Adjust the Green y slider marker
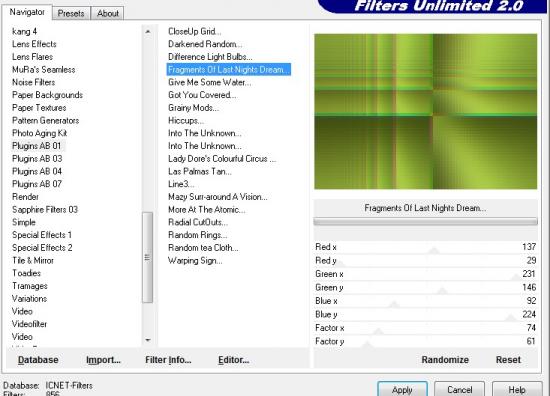Viewport: 550px width, 396px height. [x=442, y=290]
